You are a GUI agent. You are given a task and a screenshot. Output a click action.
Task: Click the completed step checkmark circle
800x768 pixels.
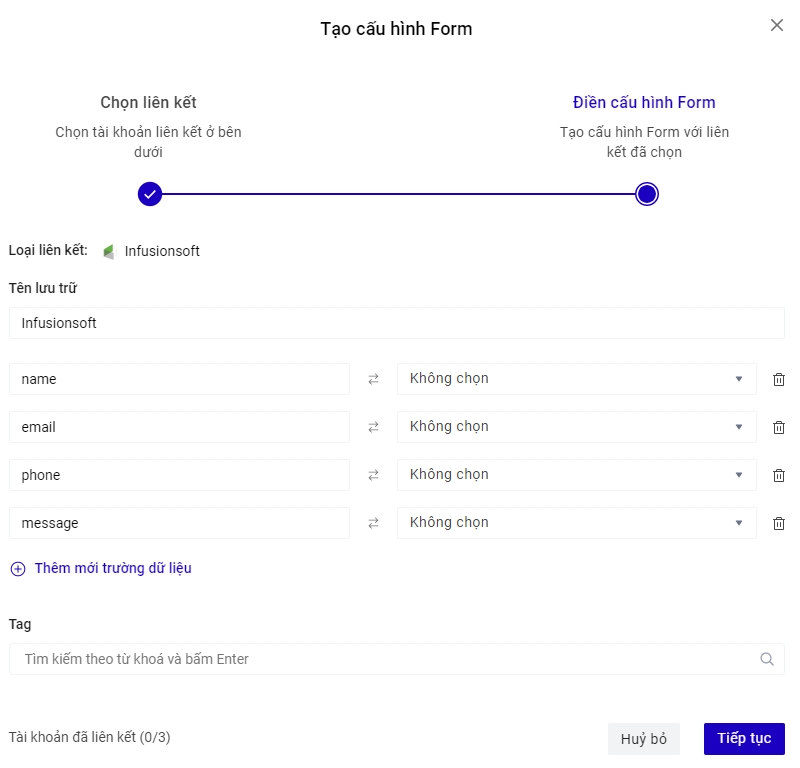[150, 194]
